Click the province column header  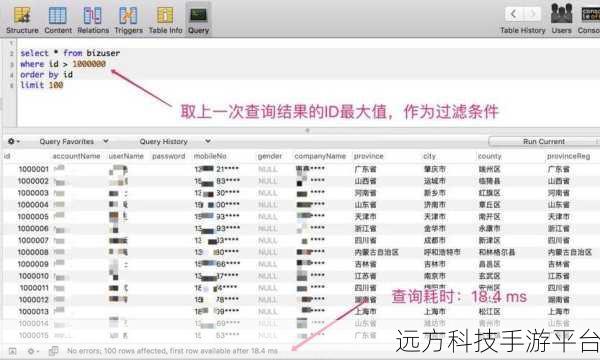[x=368, y=156]
